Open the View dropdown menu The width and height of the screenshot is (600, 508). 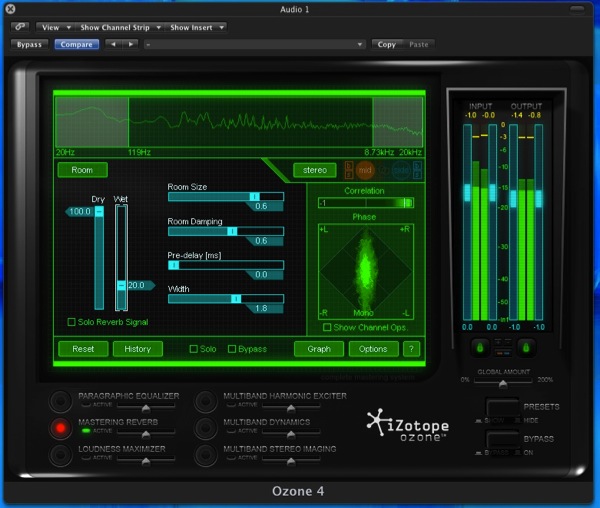click(x=55, y=28)
